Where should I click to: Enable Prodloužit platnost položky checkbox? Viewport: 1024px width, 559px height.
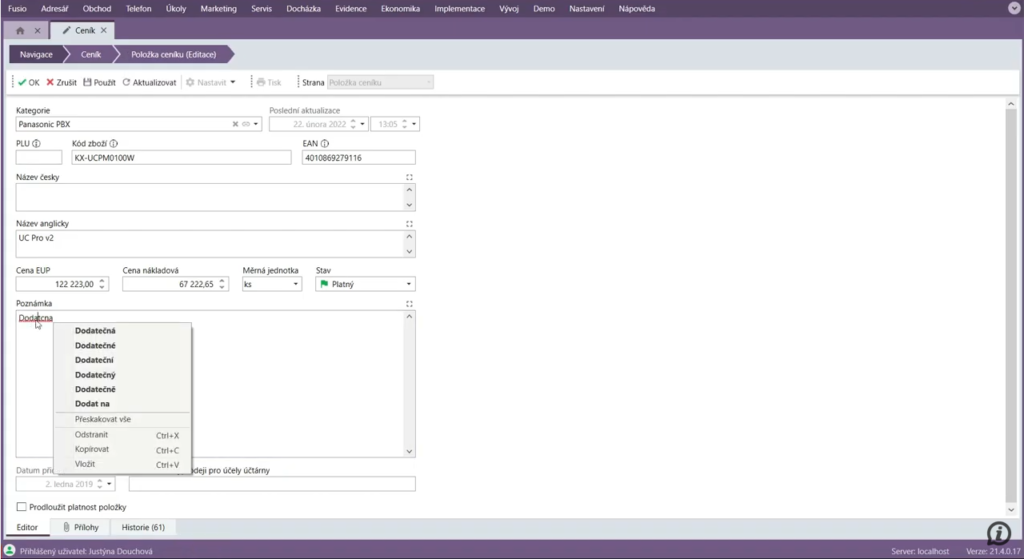(x=22, y=507)
